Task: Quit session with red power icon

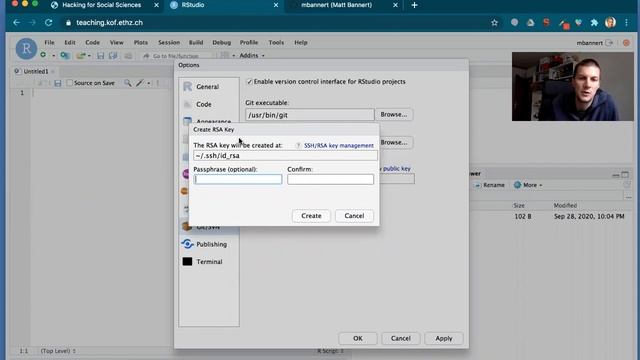Action: (x=626, y=42)
